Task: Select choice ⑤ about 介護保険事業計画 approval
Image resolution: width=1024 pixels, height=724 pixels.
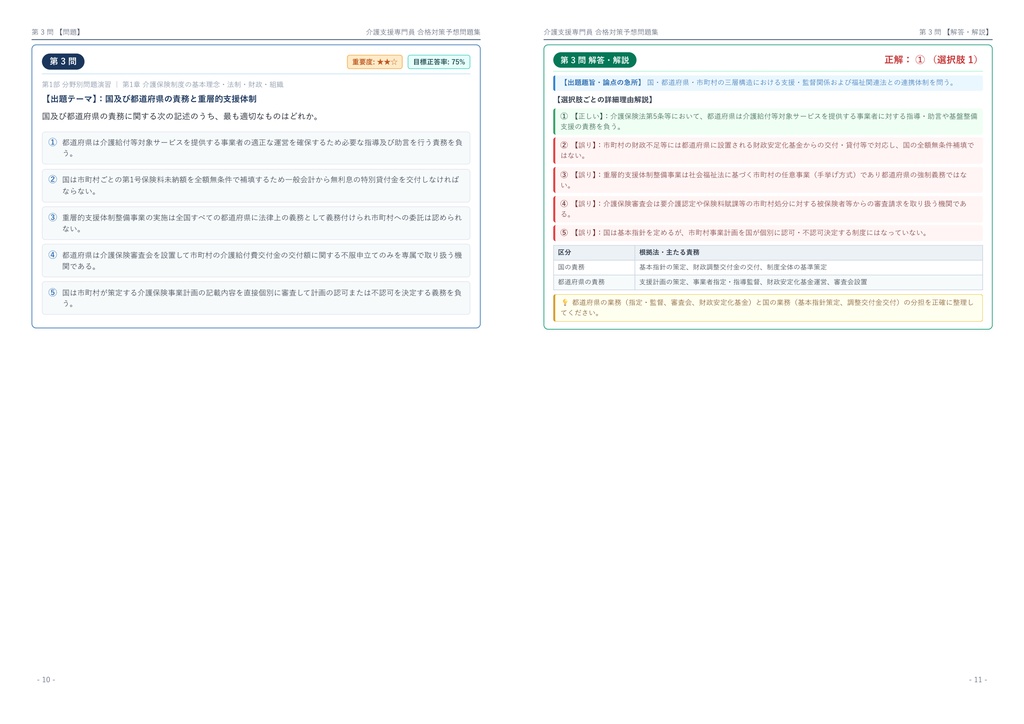Action: [256, 298]
